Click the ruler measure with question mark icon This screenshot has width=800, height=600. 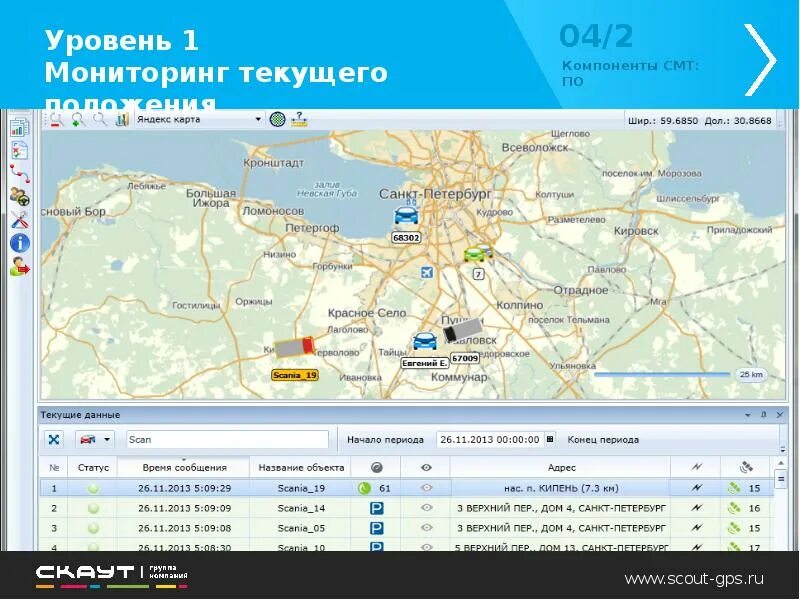coord(299,119)
